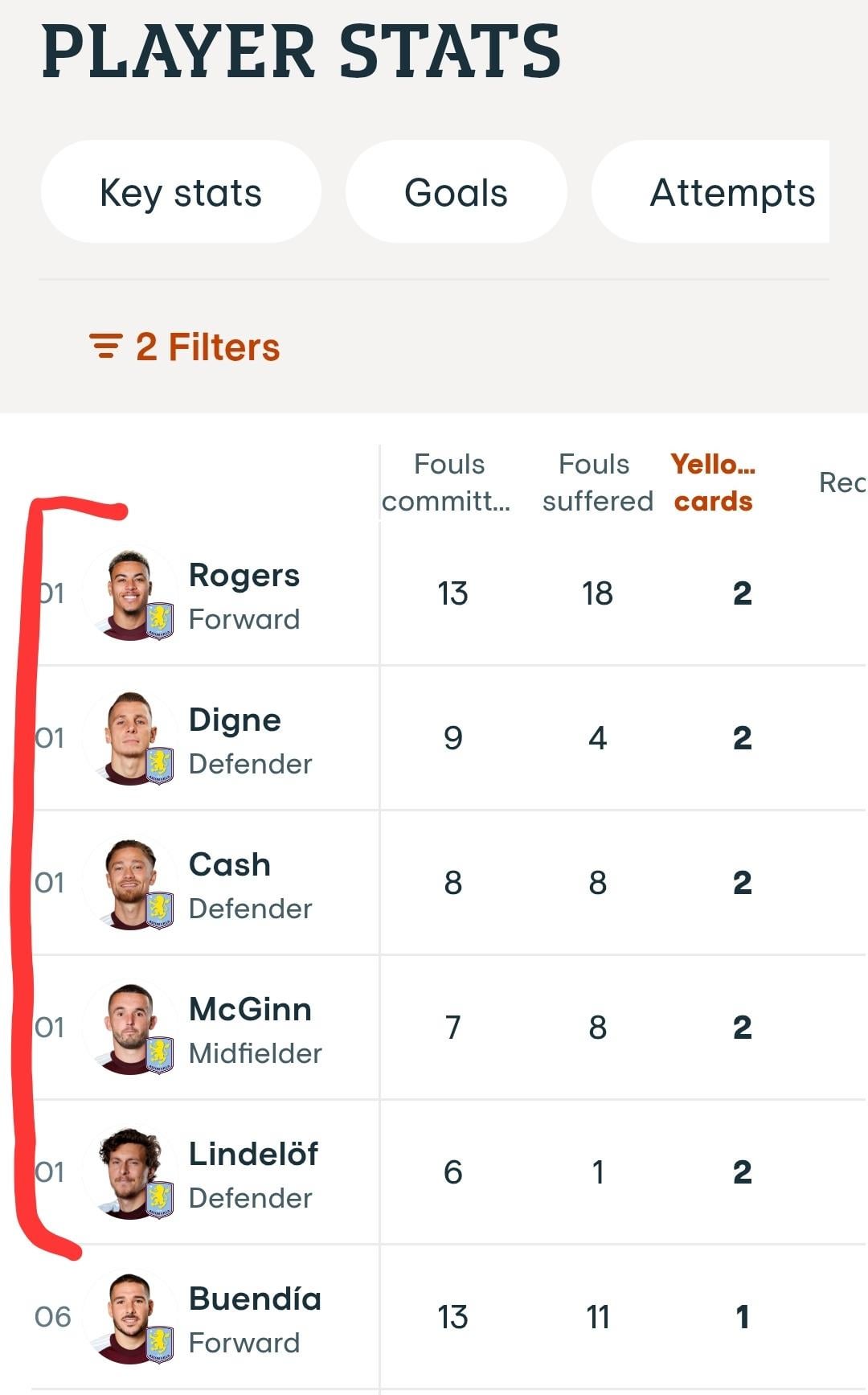This screenshot has width=868, height=1395.
Task: Sort by Fouls suffered column
Action: pyautogui.click(x=596, y=482)
